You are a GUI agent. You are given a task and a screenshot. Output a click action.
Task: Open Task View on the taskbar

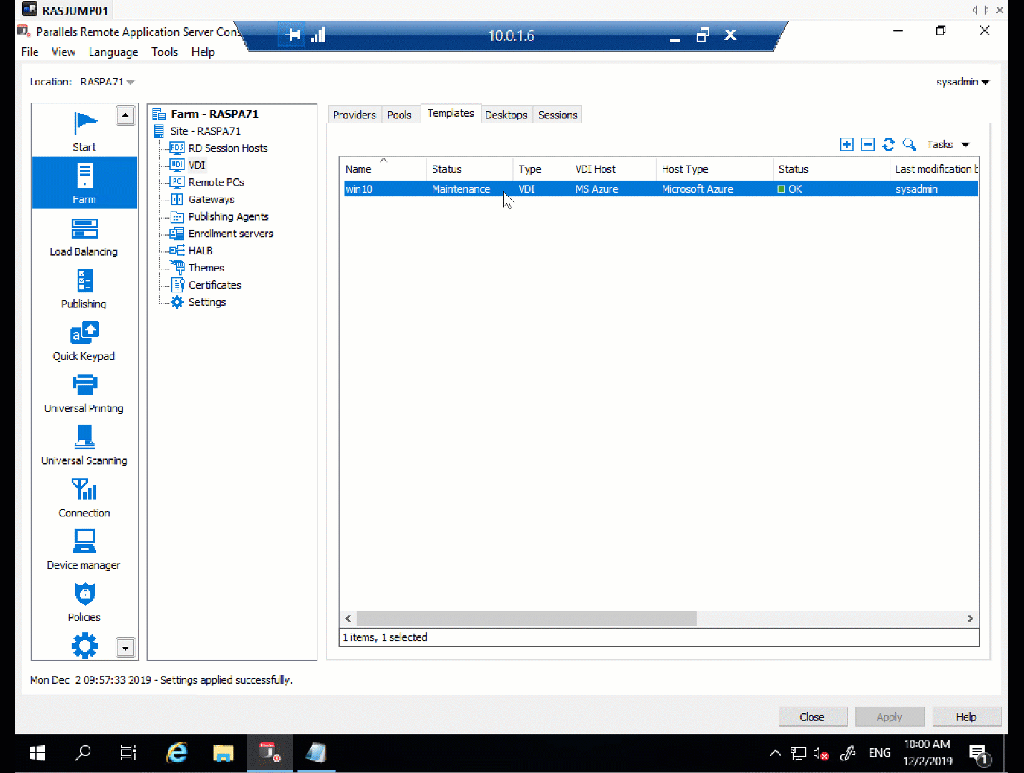(129, 753)
